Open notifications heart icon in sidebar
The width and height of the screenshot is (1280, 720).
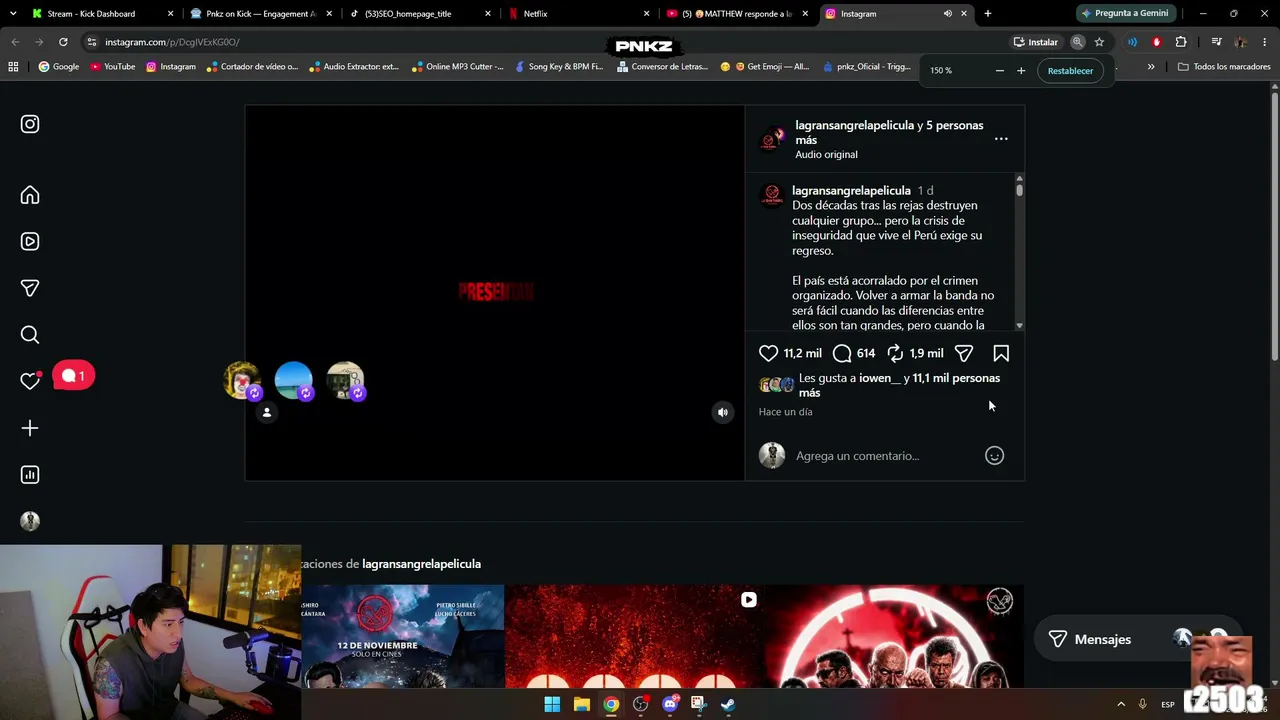30,381
